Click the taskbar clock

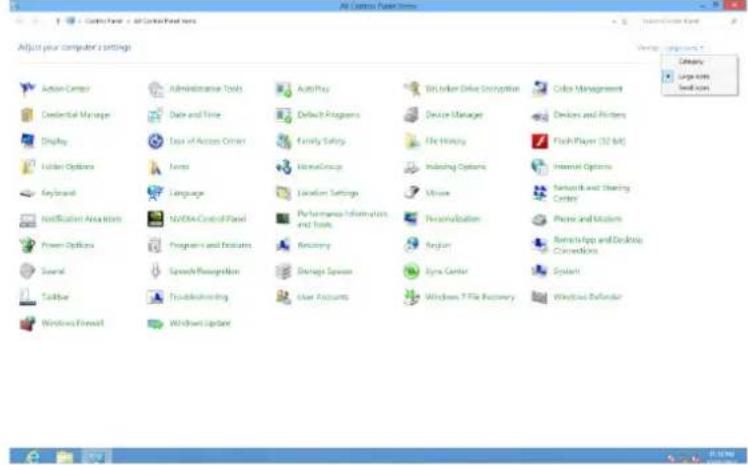(x=721, y=456)
